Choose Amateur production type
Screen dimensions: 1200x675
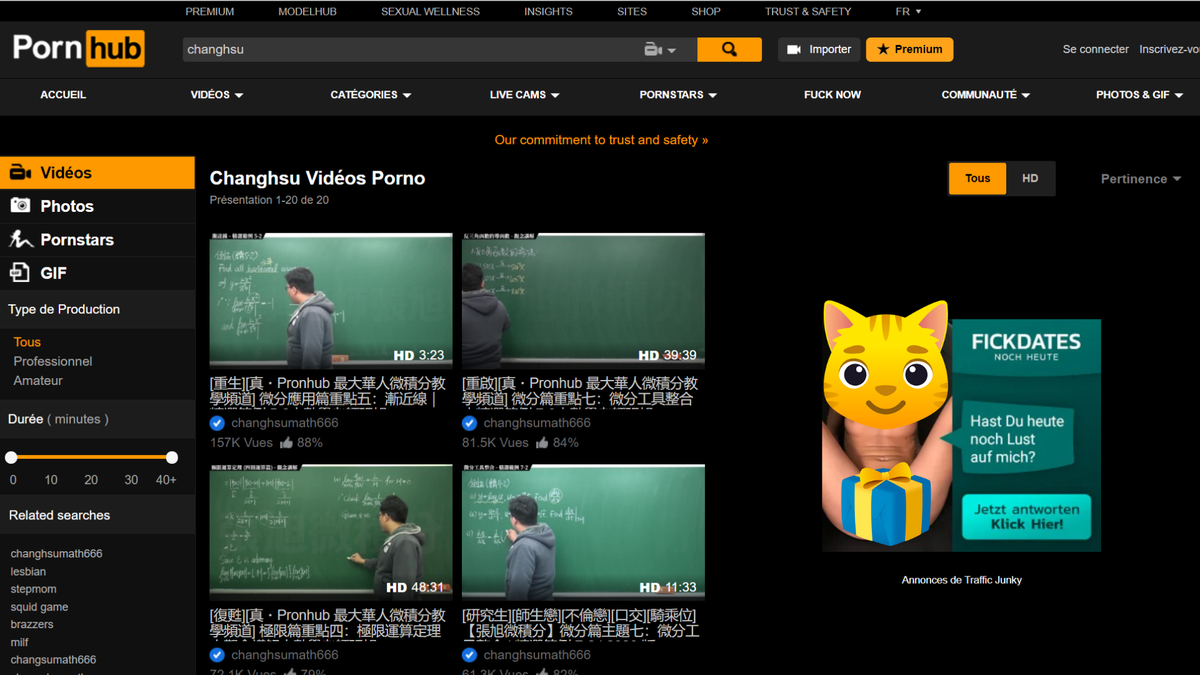click(x=38, y=381)
